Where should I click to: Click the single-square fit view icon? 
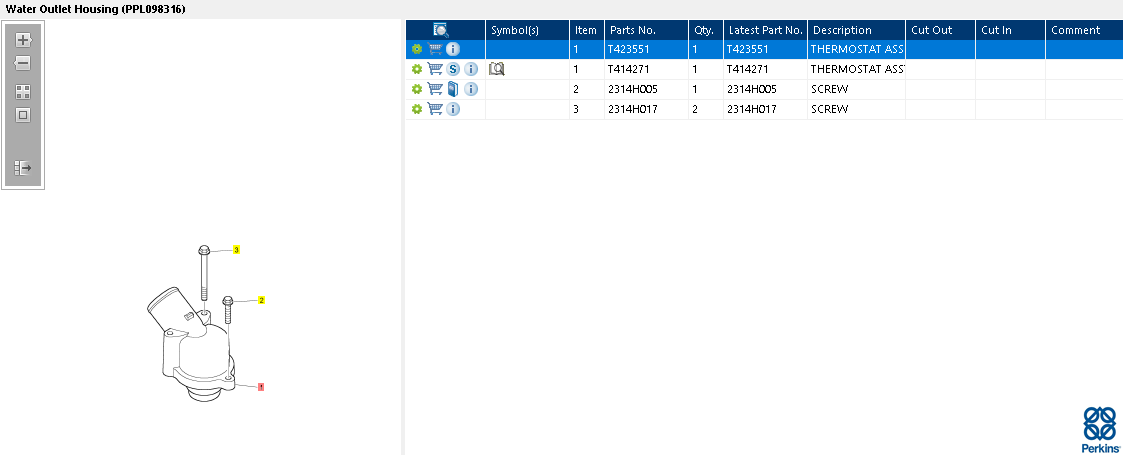click(23, 115)
